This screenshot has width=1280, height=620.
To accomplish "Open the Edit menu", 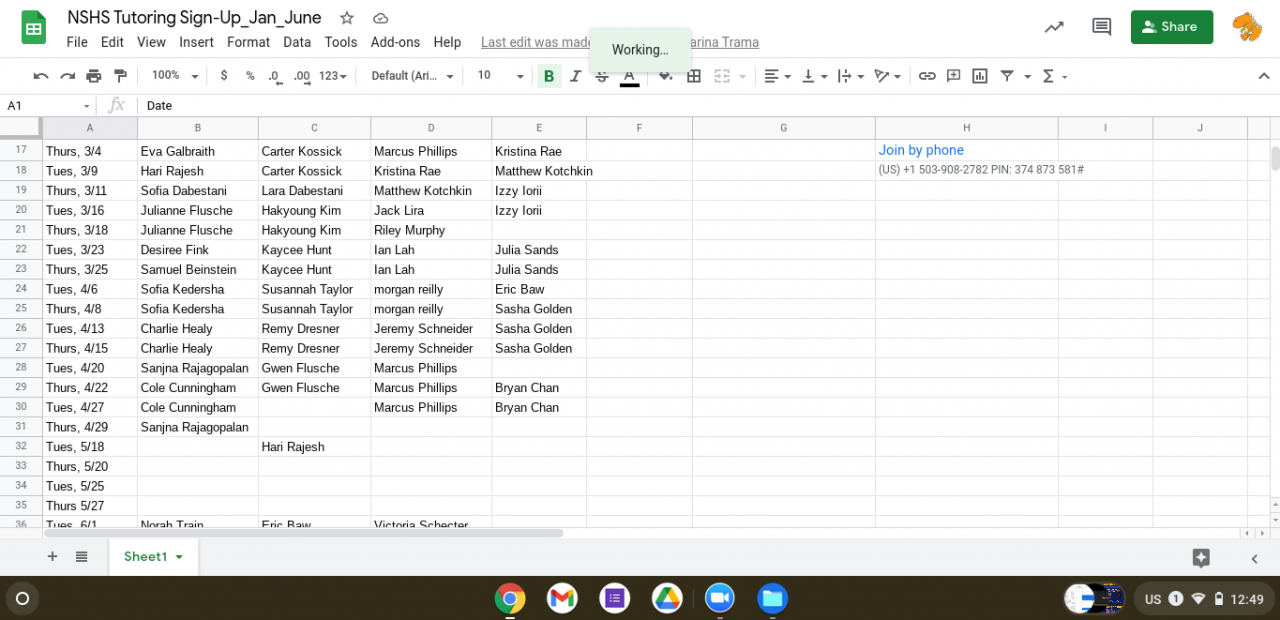I will [113, 42].
